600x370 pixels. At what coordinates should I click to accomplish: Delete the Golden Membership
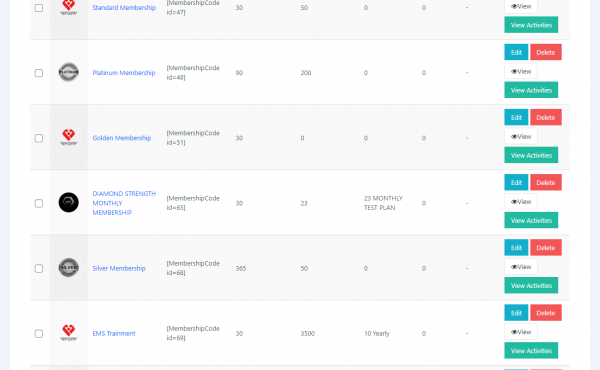[x=546, y=117]
